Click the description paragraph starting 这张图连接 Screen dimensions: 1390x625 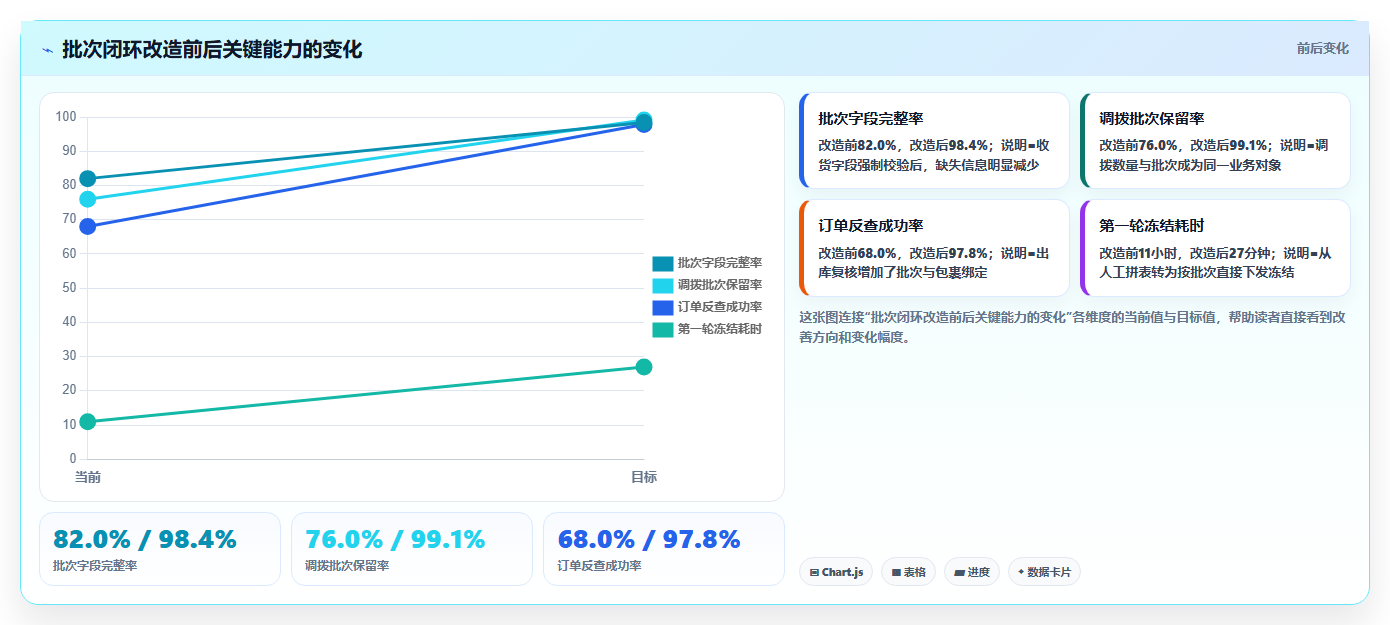(1072, 327)
